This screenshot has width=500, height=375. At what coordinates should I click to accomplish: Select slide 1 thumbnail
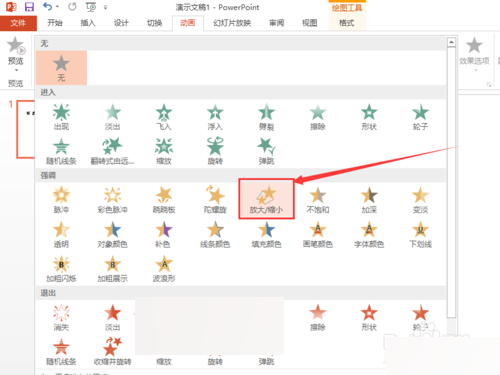point(26,129)
